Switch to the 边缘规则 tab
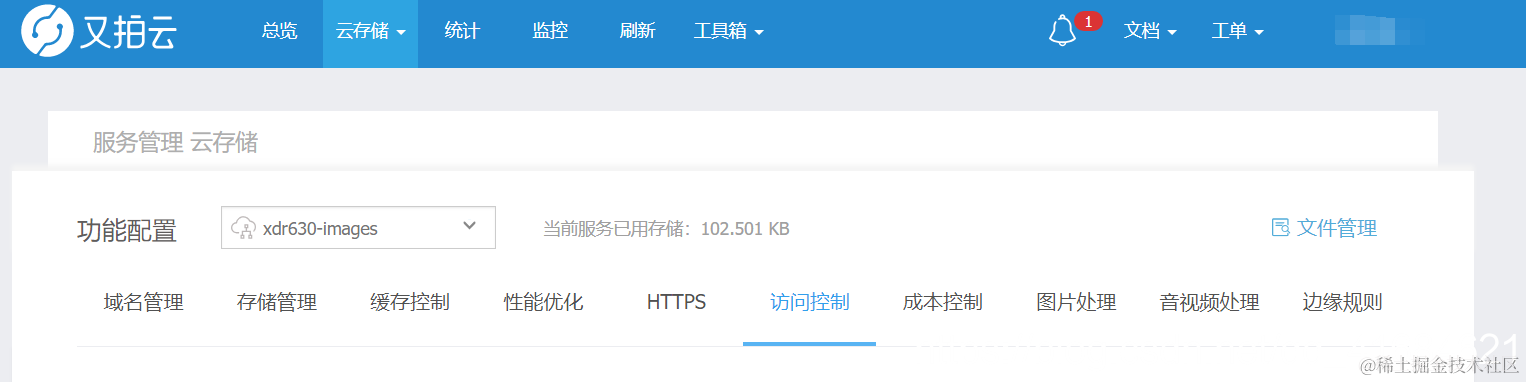Screen dimensions: 1526x382 (x=1342, y=302)
